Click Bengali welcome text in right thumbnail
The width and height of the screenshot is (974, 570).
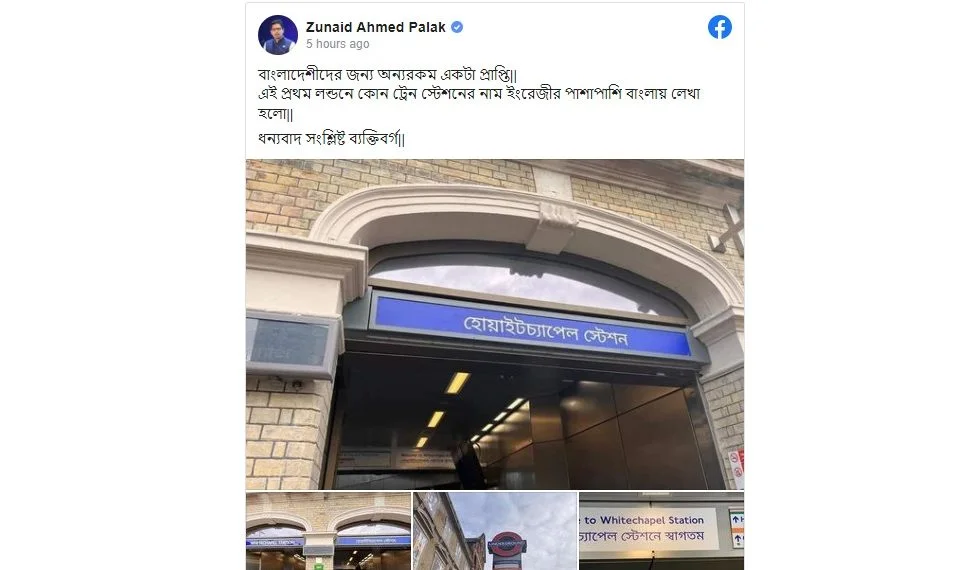642,536
